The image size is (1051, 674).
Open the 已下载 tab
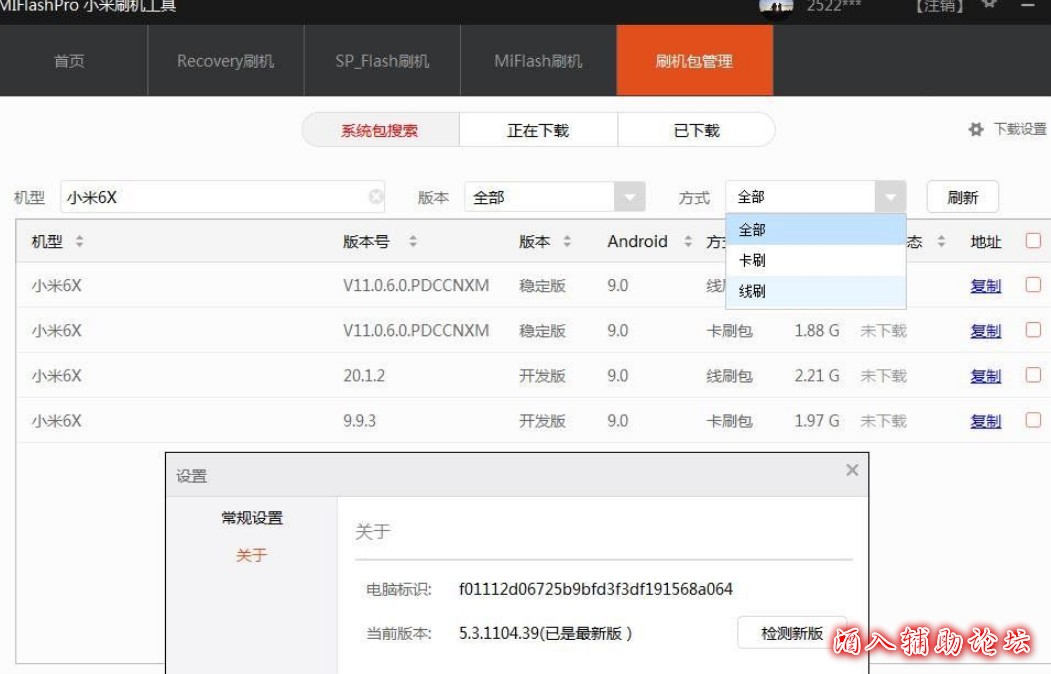[696, 130]
